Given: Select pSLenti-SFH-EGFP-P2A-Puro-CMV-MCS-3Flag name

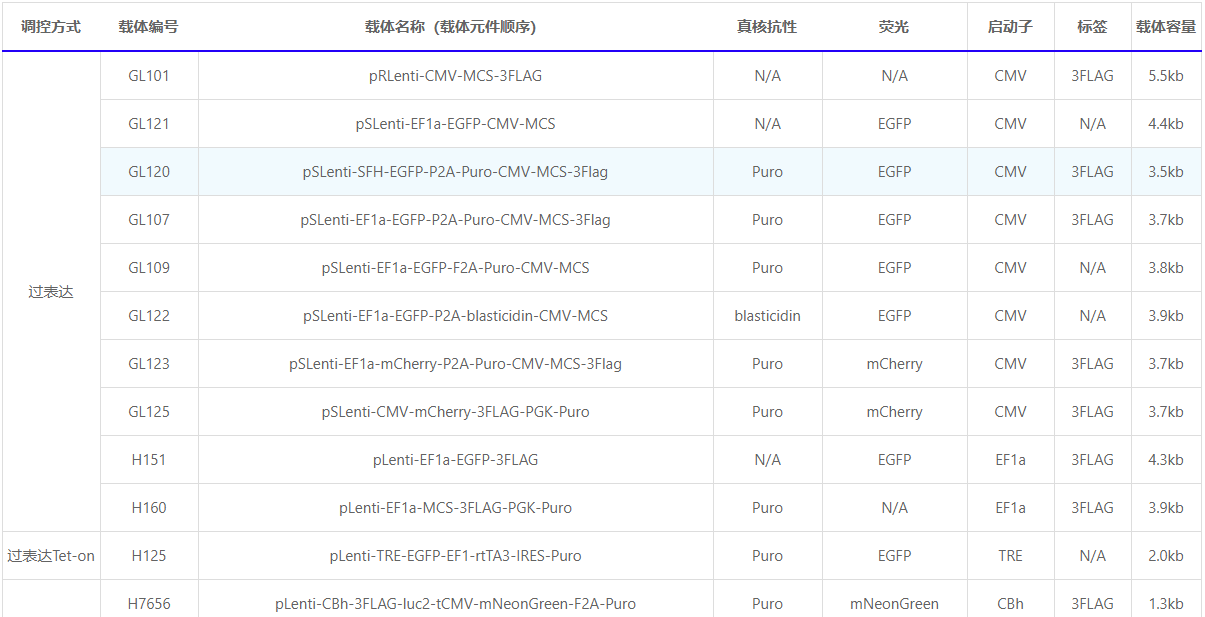Looking at the screenshot, I should (455, 172).
